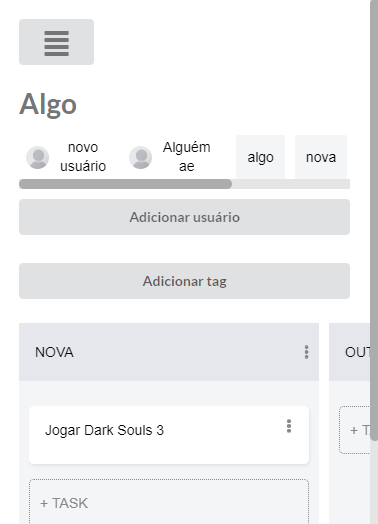This screenshot has height=524, width=378.
Task: Click the novo usuário name label
Action: 83,157
